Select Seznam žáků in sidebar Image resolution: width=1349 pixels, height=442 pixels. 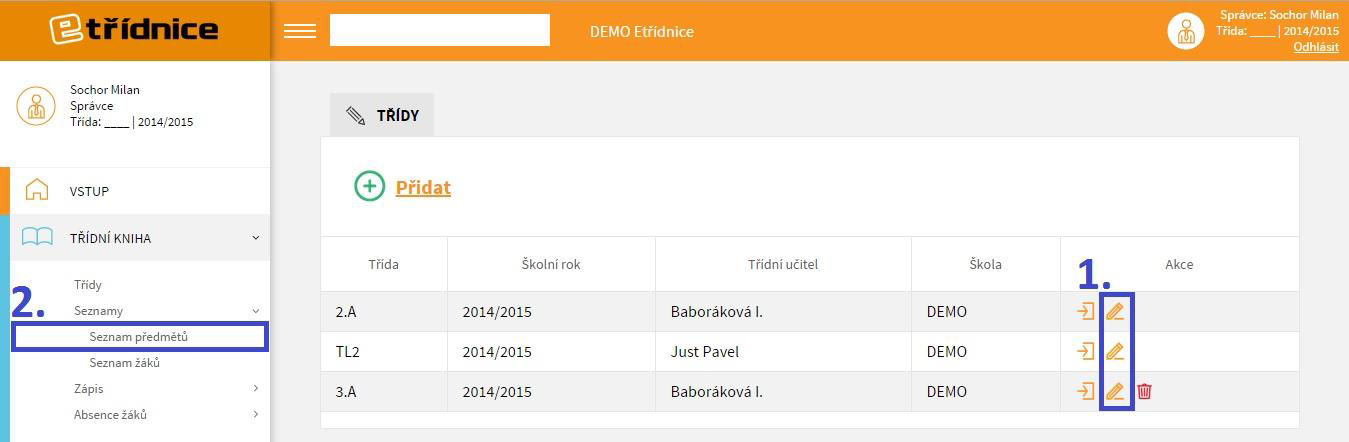[125, 363]
